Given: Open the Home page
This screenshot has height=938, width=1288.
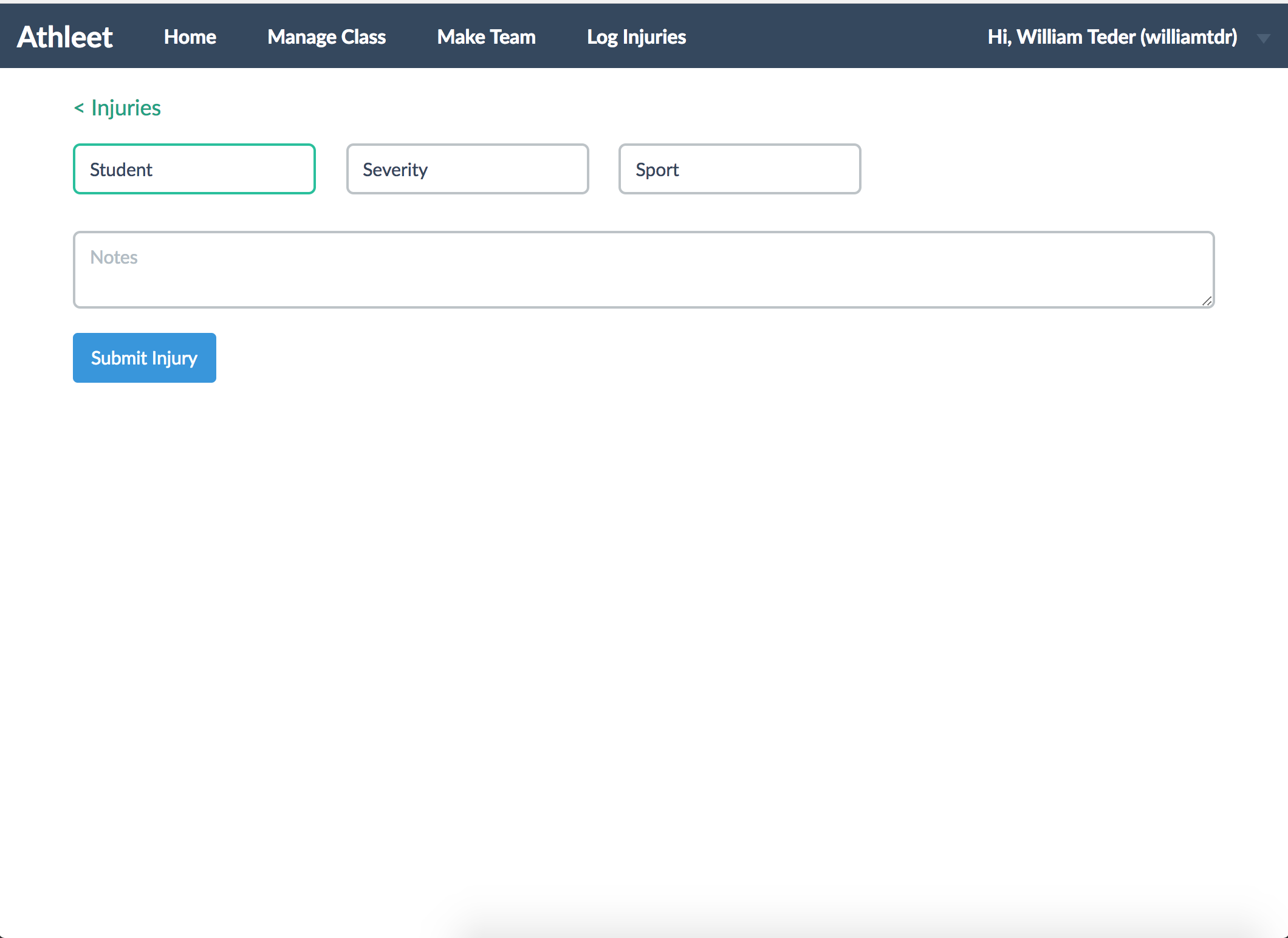Looking at the screenshot, I should point(190,37).
